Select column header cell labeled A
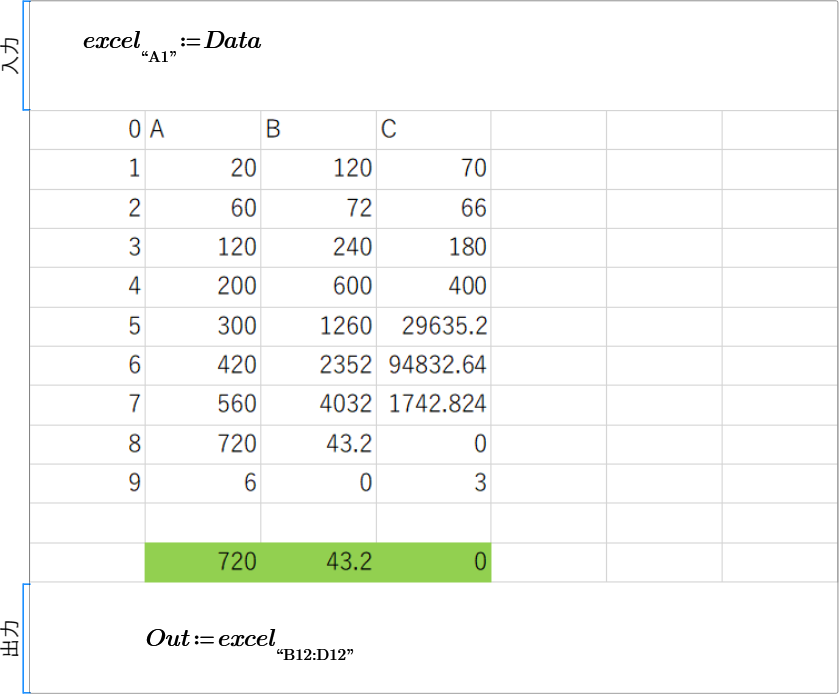This screenshot has height=694, width=839. pos(203,130)
